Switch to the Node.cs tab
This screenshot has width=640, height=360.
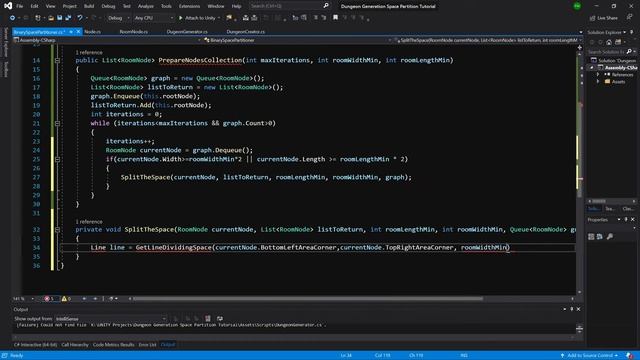click(x=93, y=31)
